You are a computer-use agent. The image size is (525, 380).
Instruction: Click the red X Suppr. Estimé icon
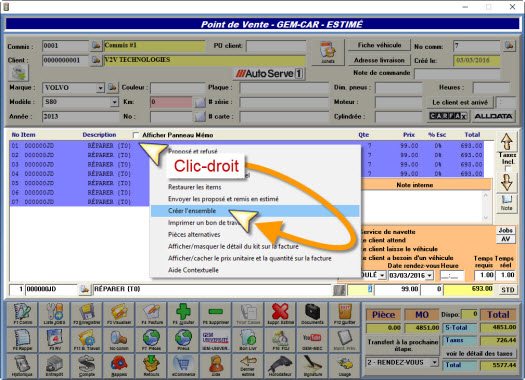click(280, 314)
